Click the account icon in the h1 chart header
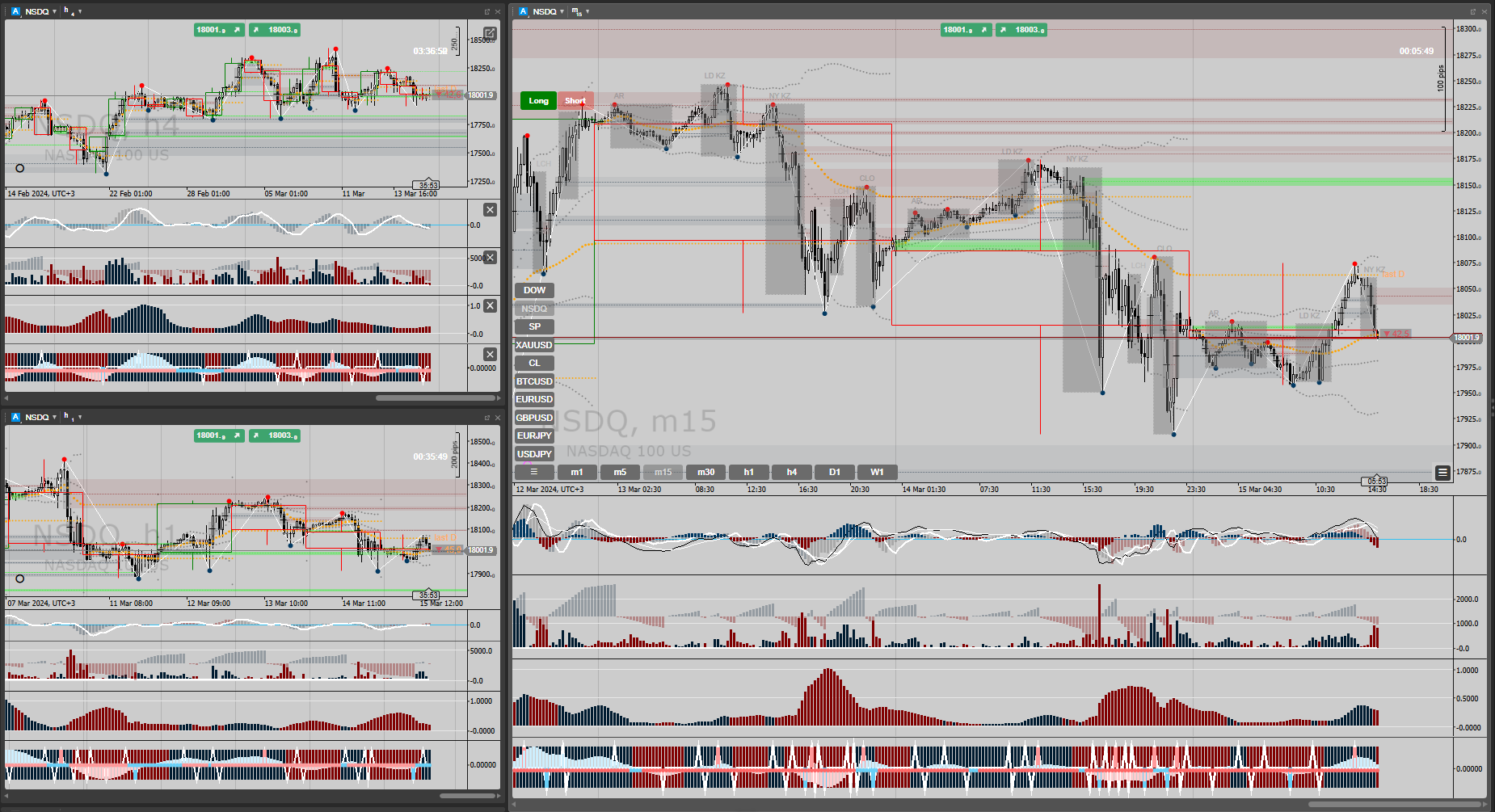 15,417
